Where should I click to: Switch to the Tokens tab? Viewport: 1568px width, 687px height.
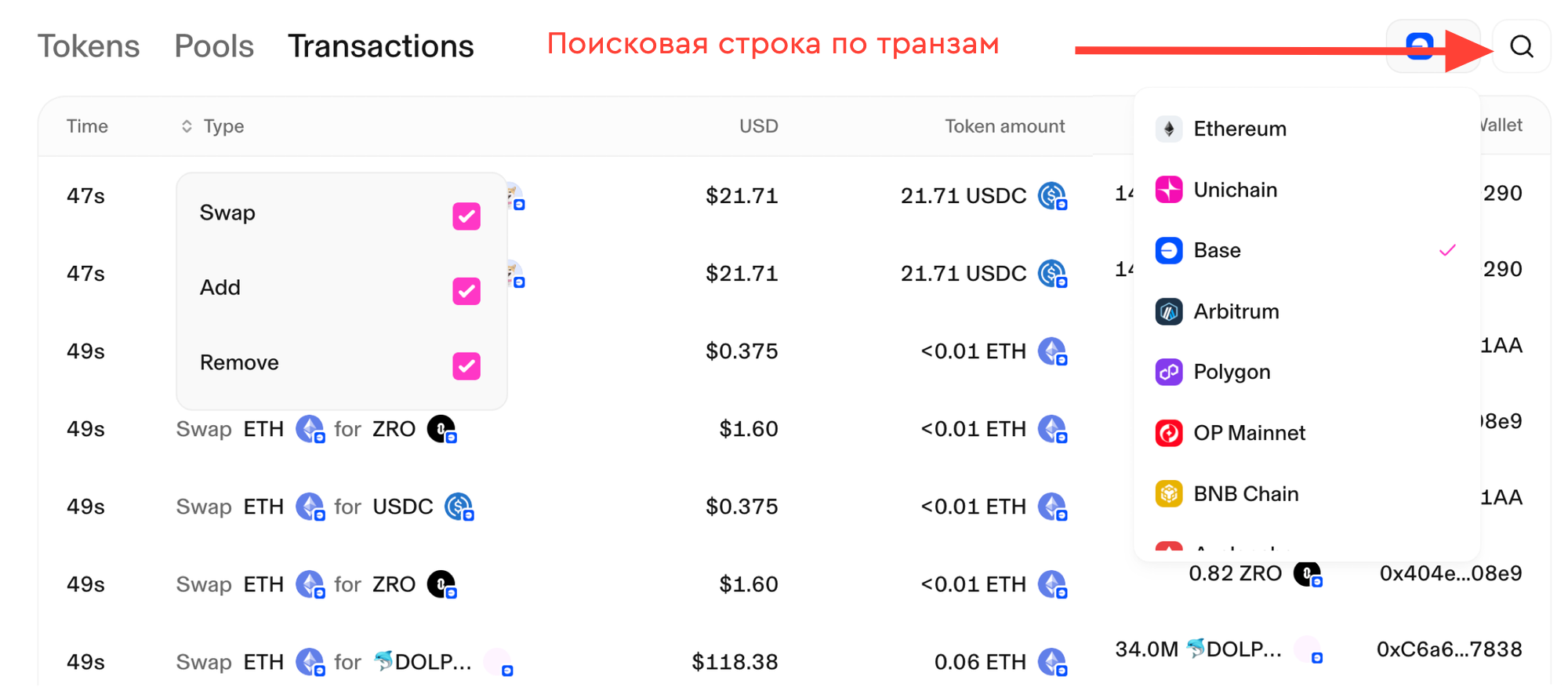click(89, 46)
